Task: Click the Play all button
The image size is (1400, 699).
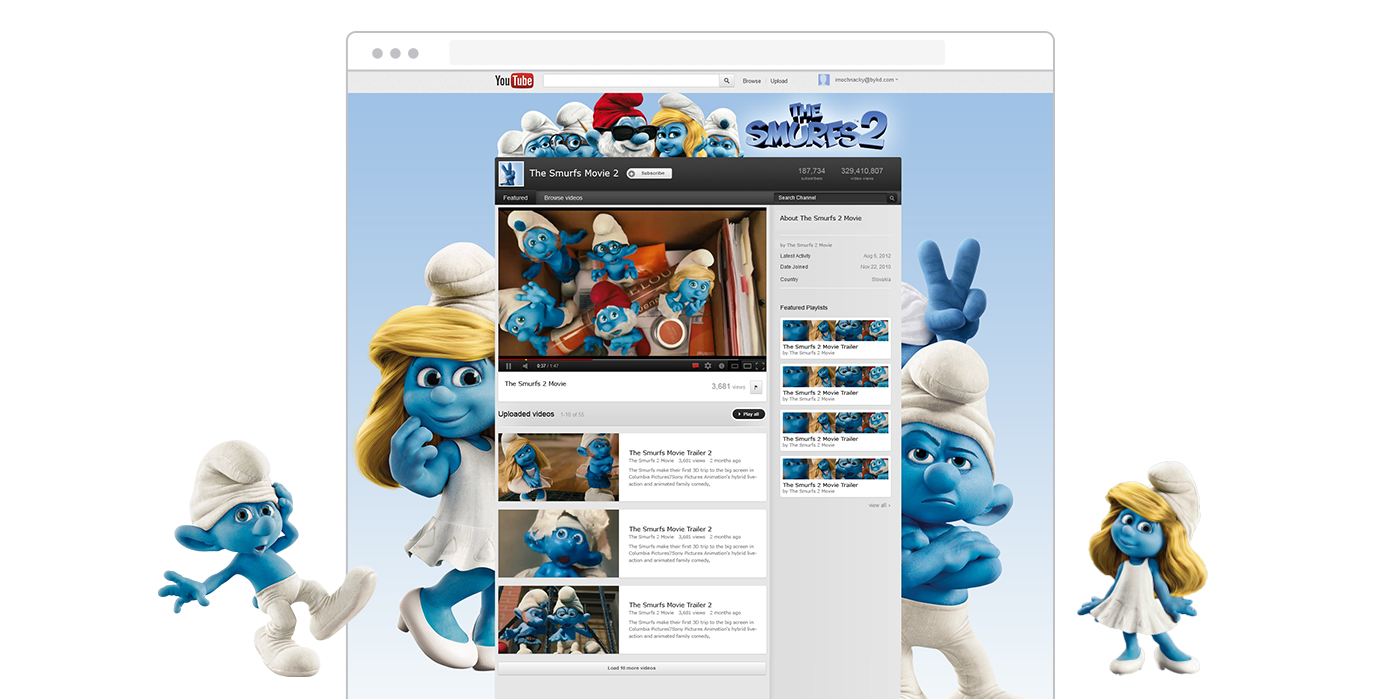Action: (x=748, y=414)
